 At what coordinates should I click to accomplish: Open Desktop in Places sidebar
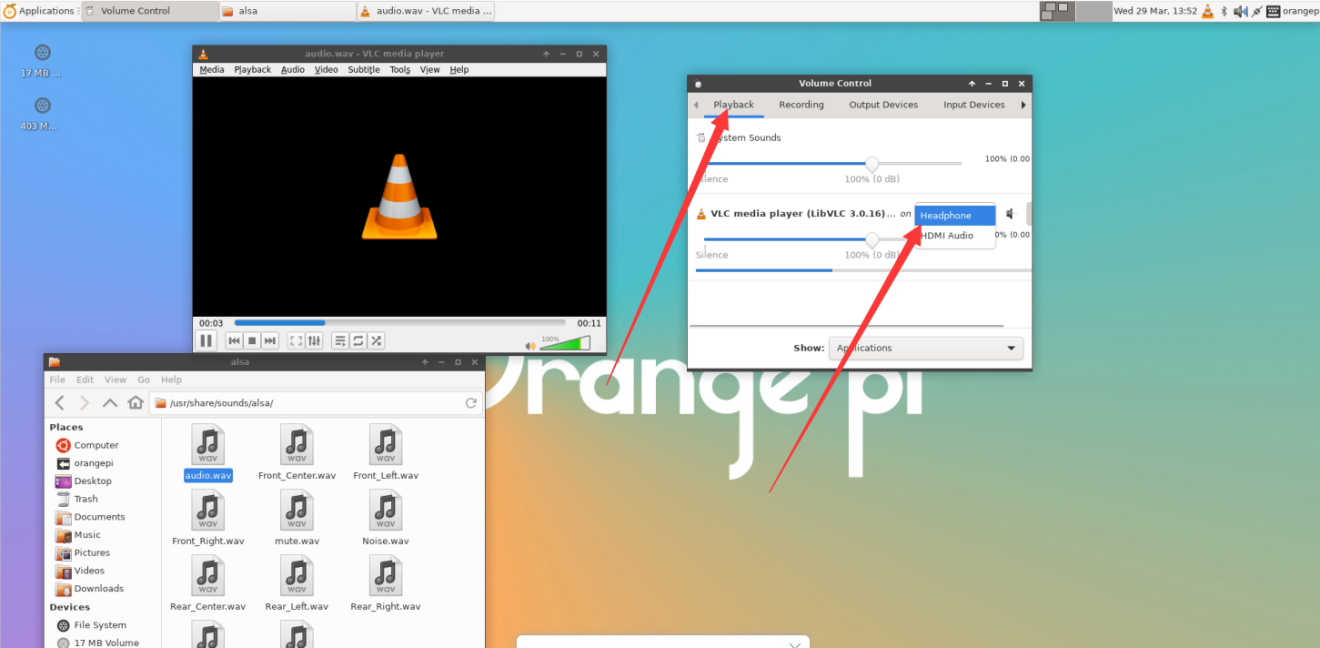(x=92, y=481)
